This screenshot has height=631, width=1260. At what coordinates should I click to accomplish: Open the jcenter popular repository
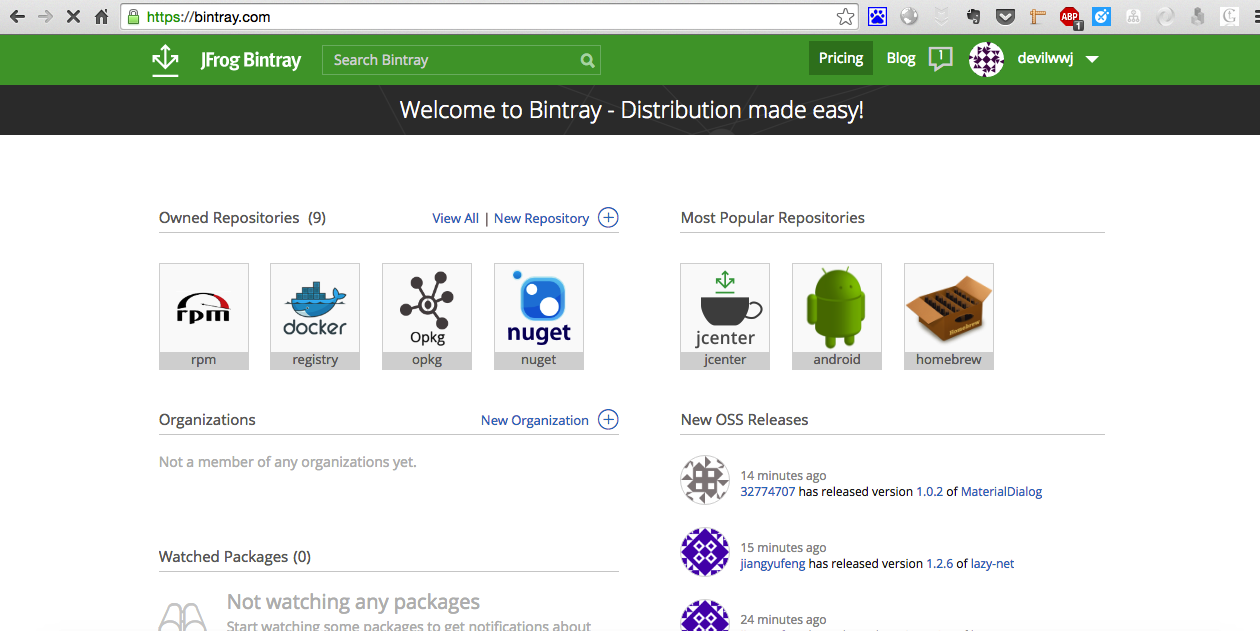point(725,316)
